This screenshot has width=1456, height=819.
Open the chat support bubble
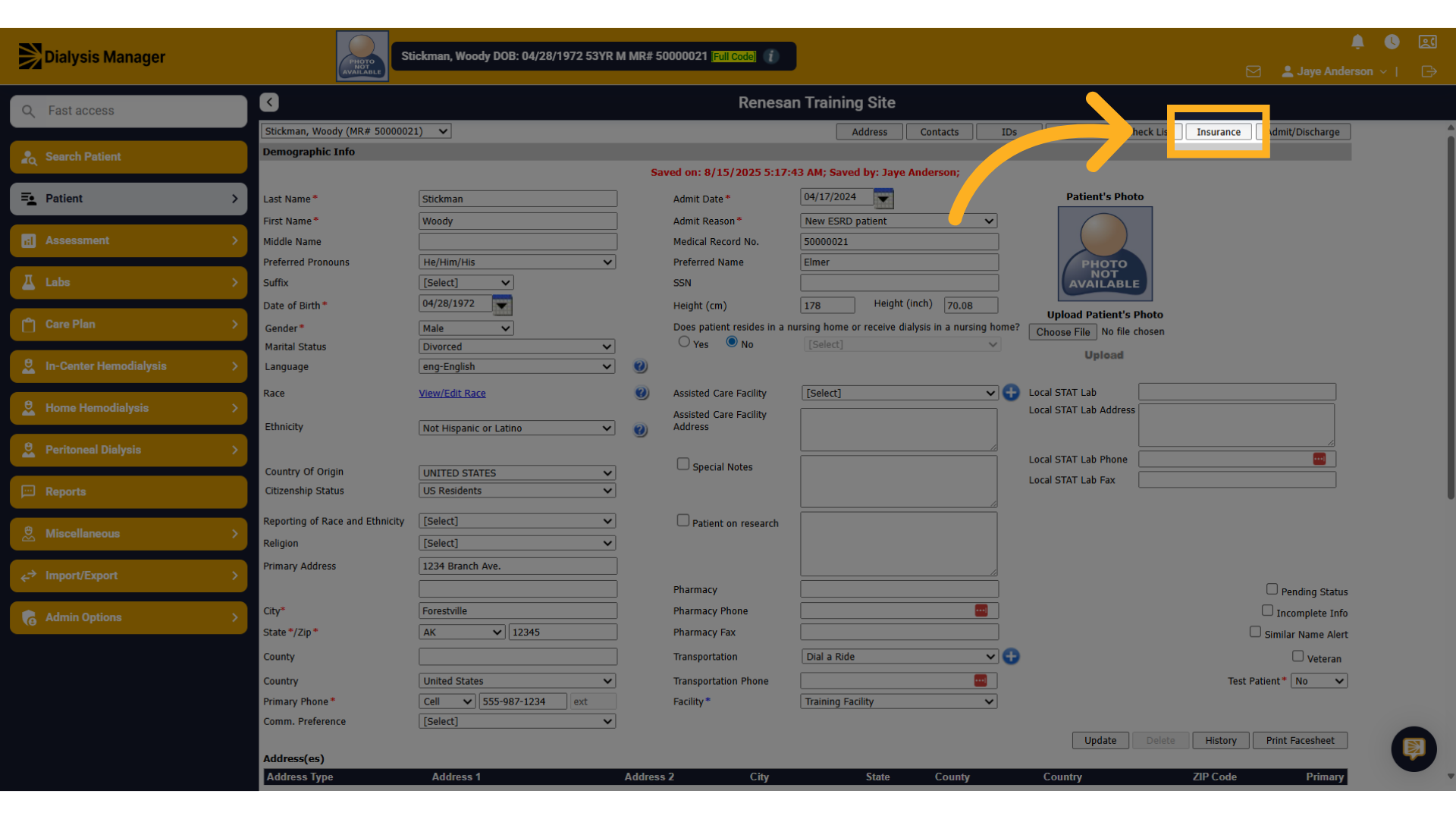(1414, 748)
